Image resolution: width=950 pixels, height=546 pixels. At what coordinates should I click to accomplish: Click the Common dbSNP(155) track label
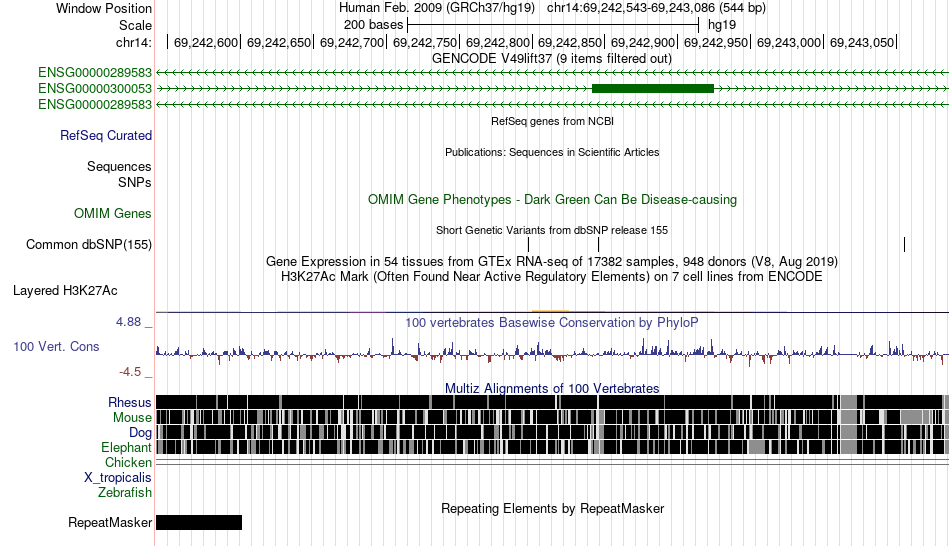[x=89, y=244]
